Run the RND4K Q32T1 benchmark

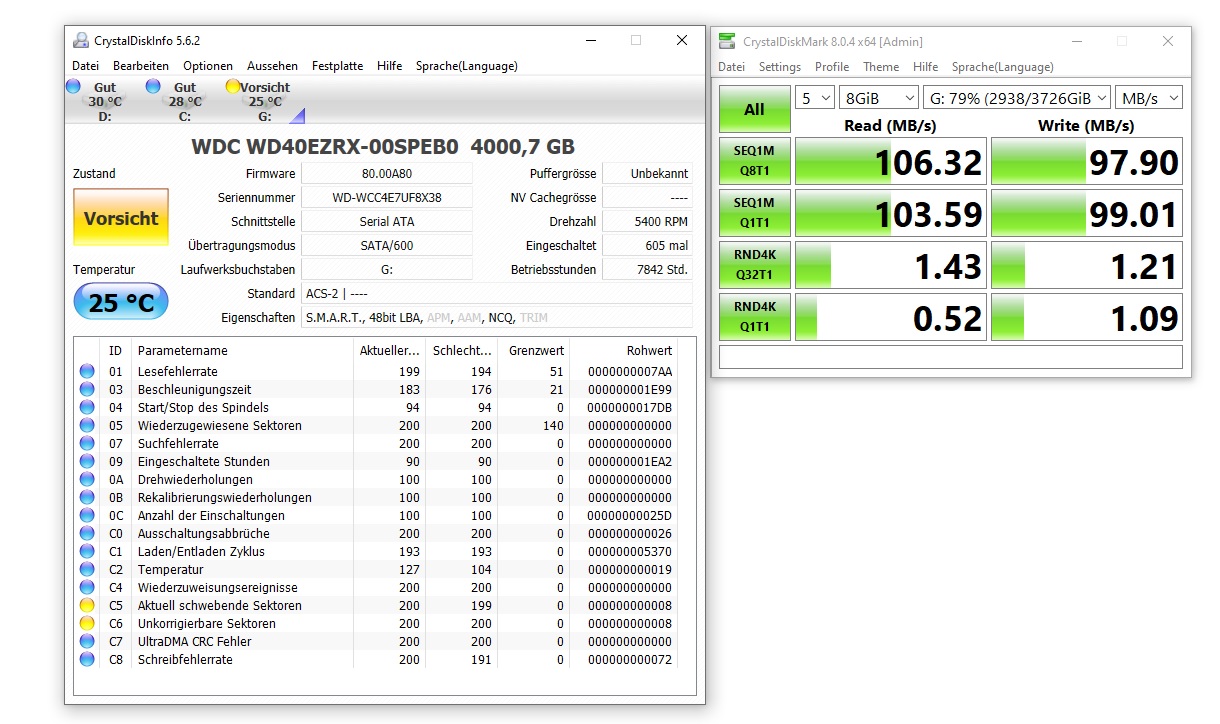(754, 264)
